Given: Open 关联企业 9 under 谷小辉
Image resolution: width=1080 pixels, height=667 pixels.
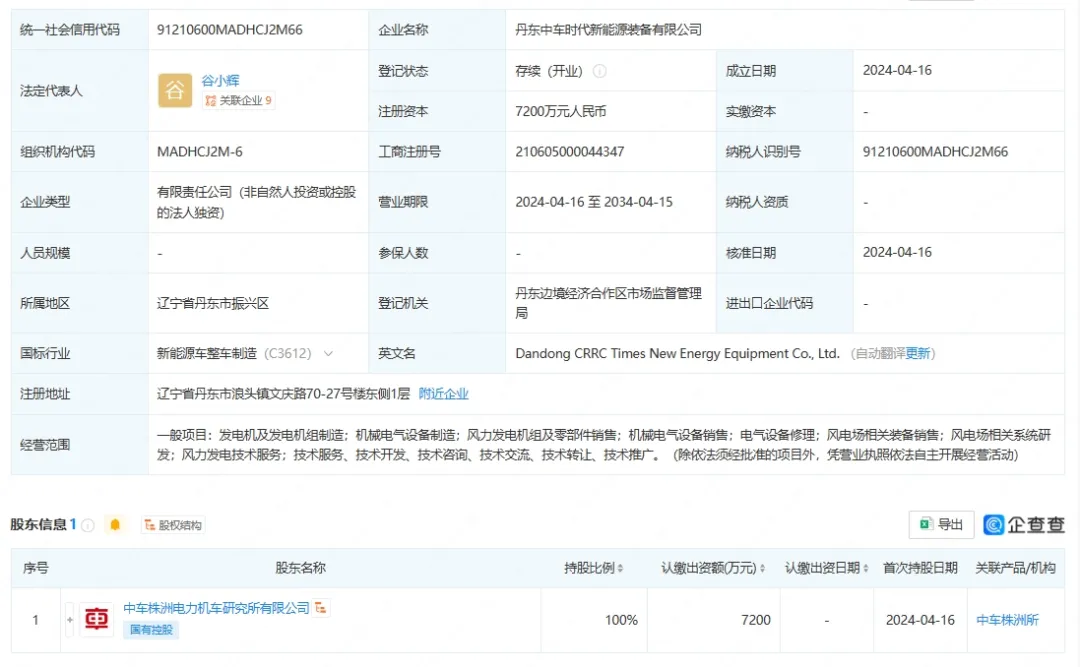Looking at the screenshot, I should [x=239, y=101].
